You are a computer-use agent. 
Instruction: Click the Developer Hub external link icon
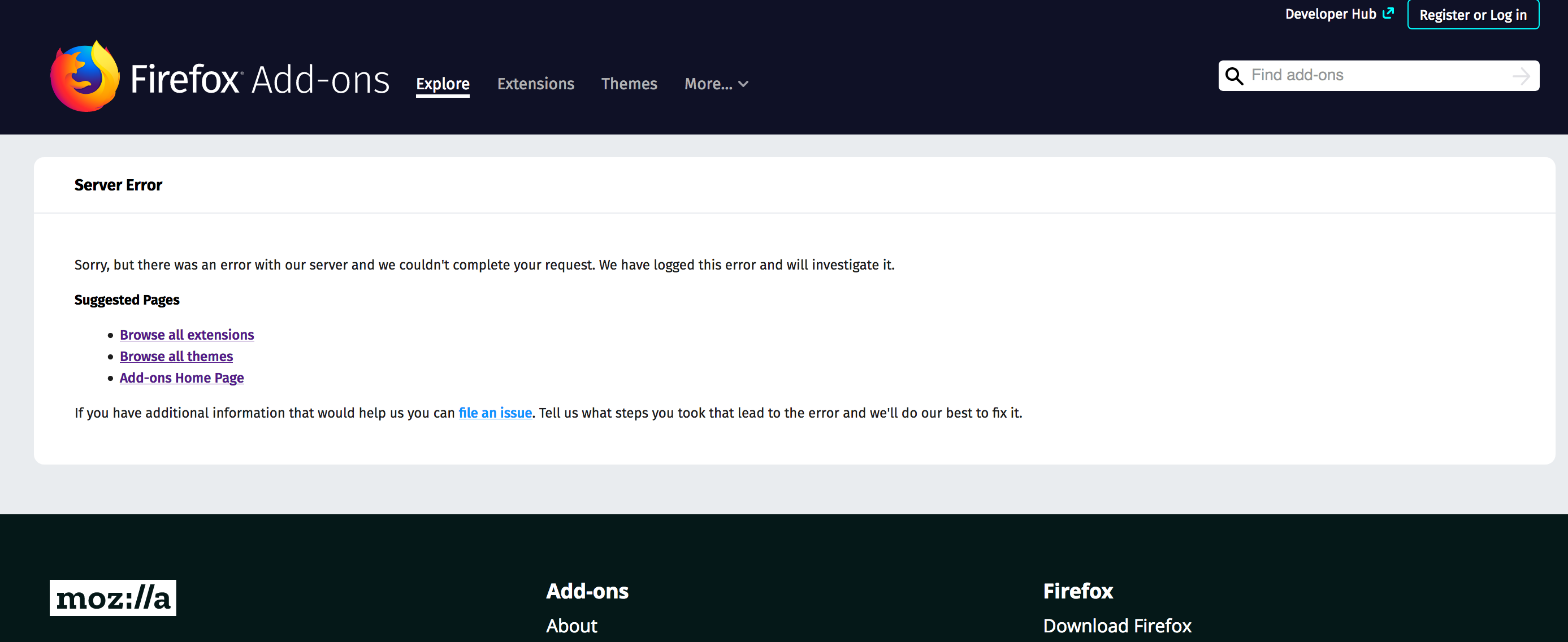(x=1388, y=14)
